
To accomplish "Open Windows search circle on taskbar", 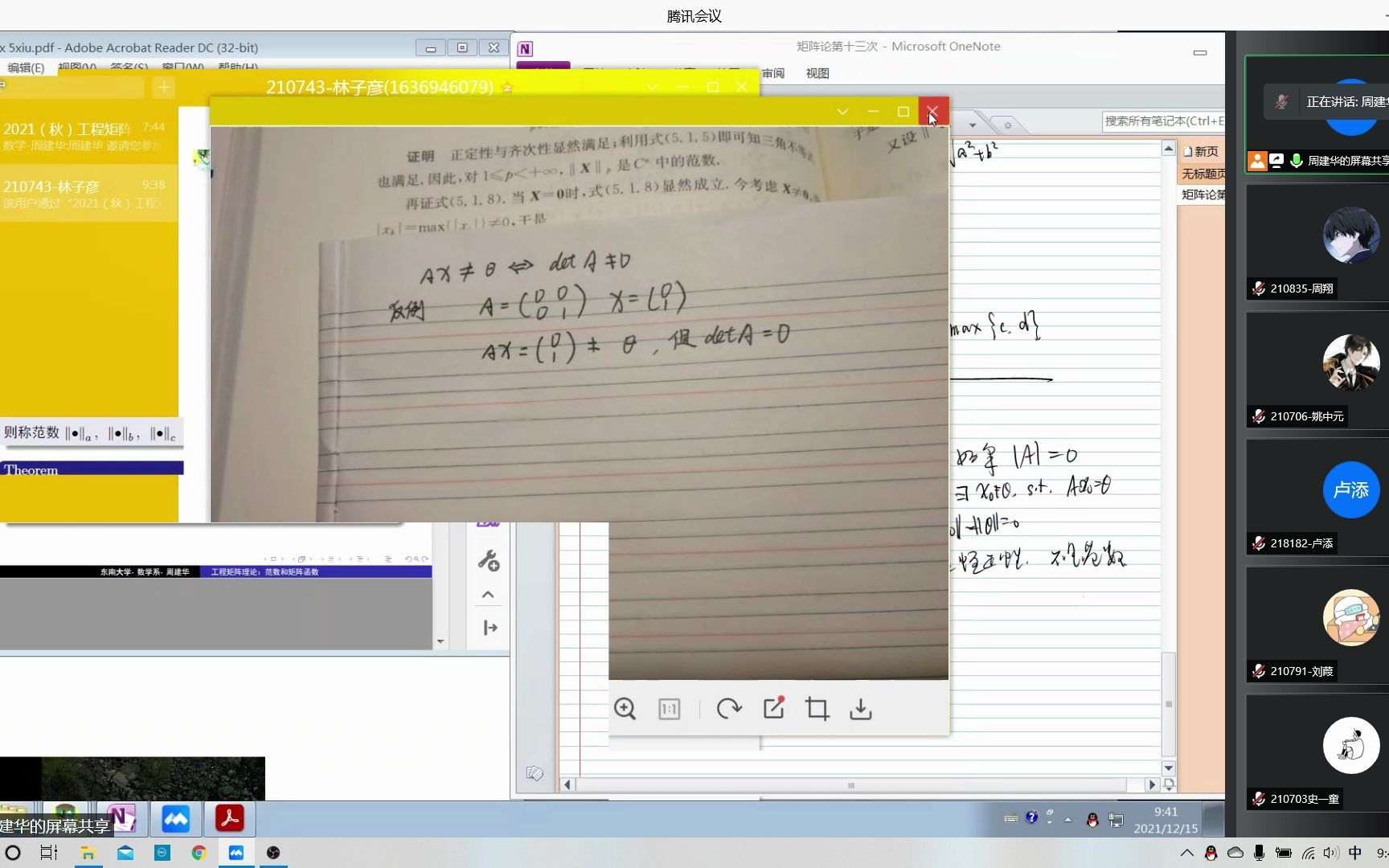I will [13, 853].
